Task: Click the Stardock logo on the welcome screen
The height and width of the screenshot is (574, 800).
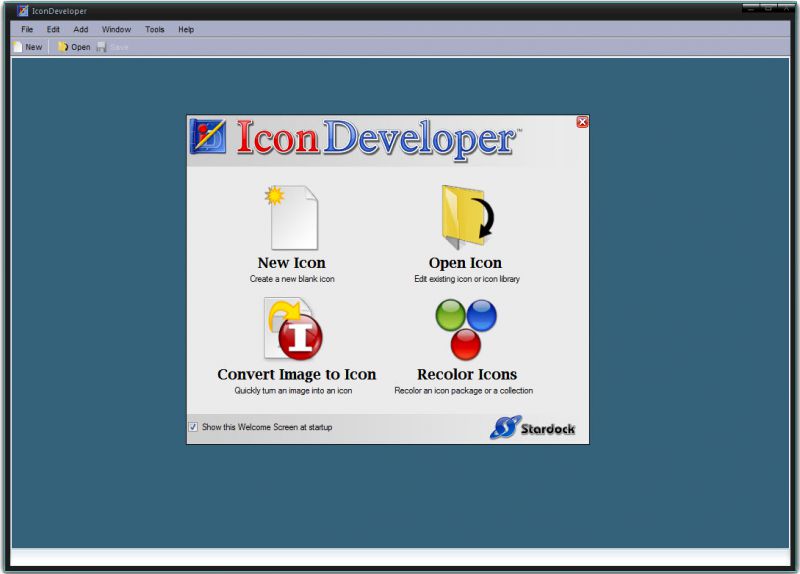Action: (532, 428)
